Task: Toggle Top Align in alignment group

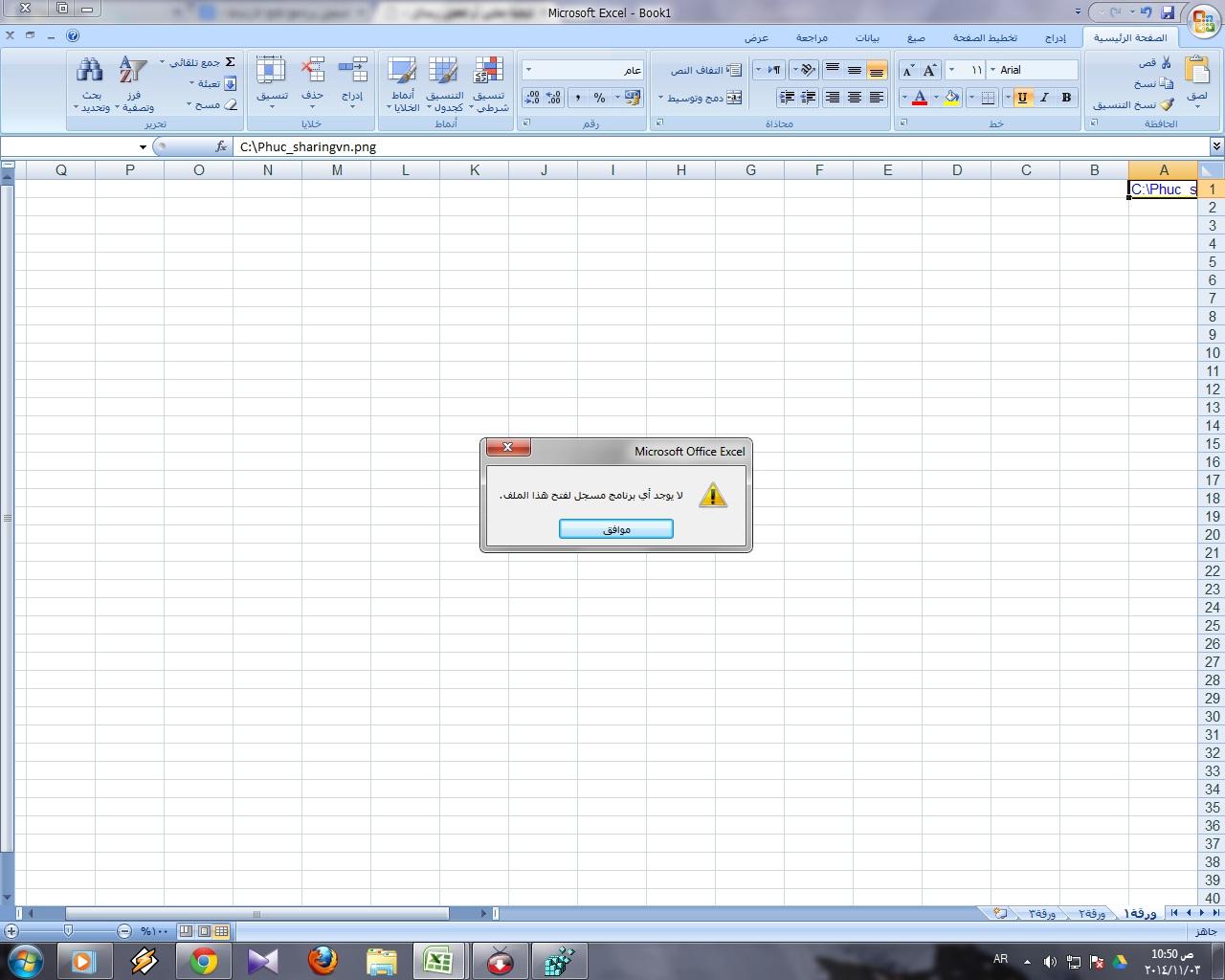Action: [833, 70]
